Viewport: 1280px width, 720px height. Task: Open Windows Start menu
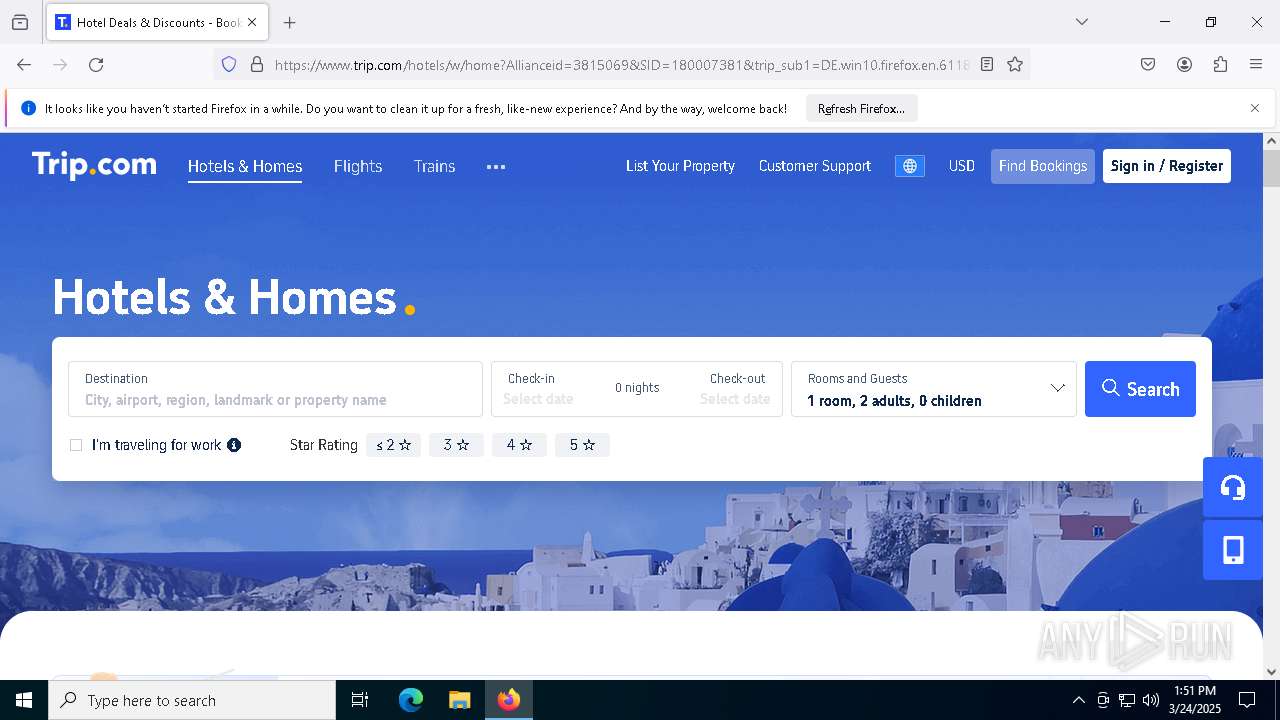point(24,700)
